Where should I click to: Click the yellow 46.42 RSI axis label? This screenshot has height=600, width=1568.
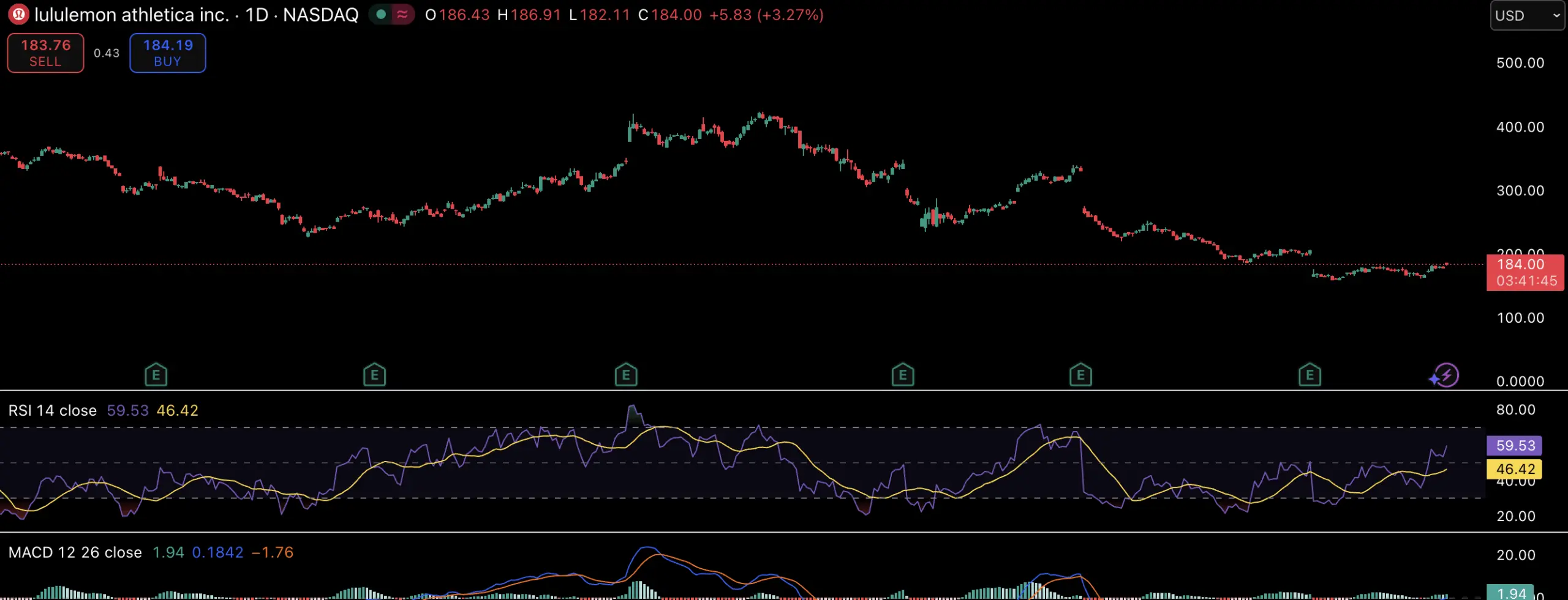(1515, 469)
